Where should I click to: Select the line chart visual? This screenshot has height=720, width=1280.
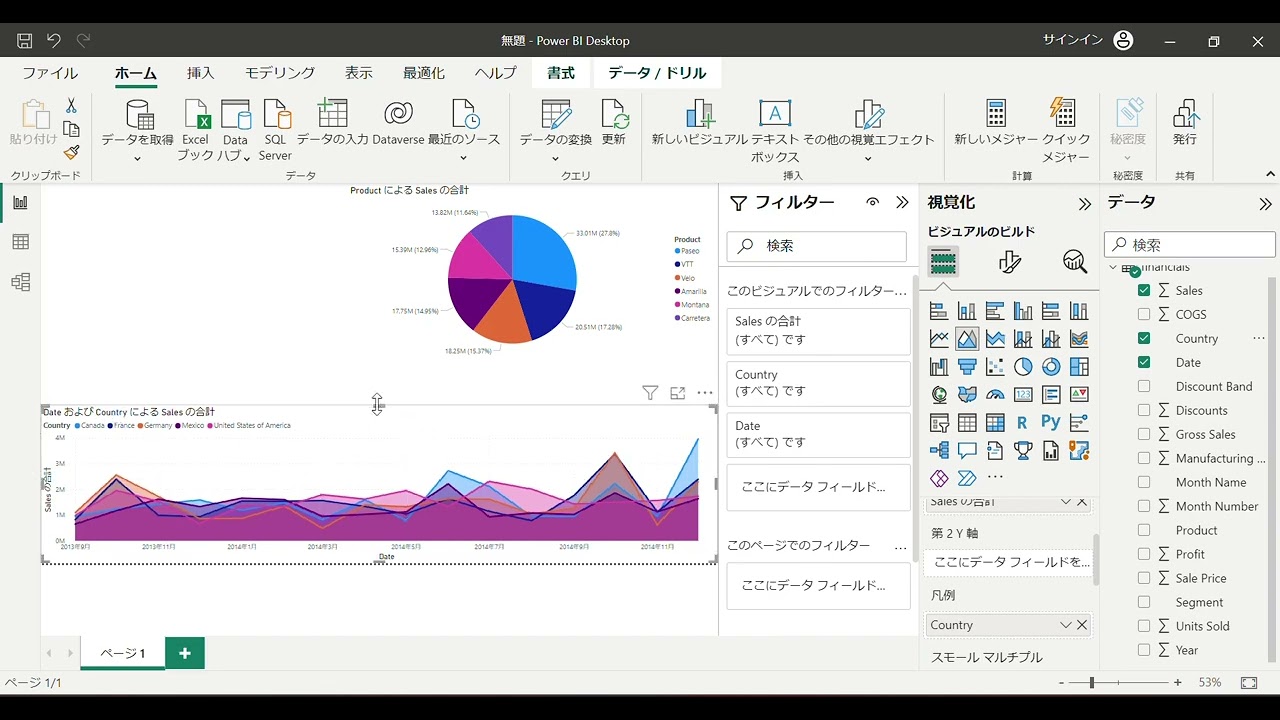pyautogui.click(x=939, y=339)
